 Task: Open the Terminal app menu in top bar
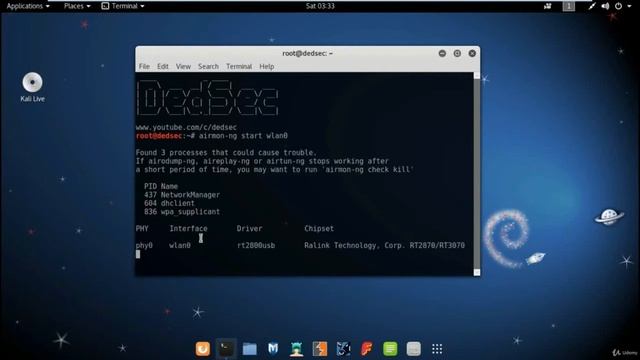[123, 6]
